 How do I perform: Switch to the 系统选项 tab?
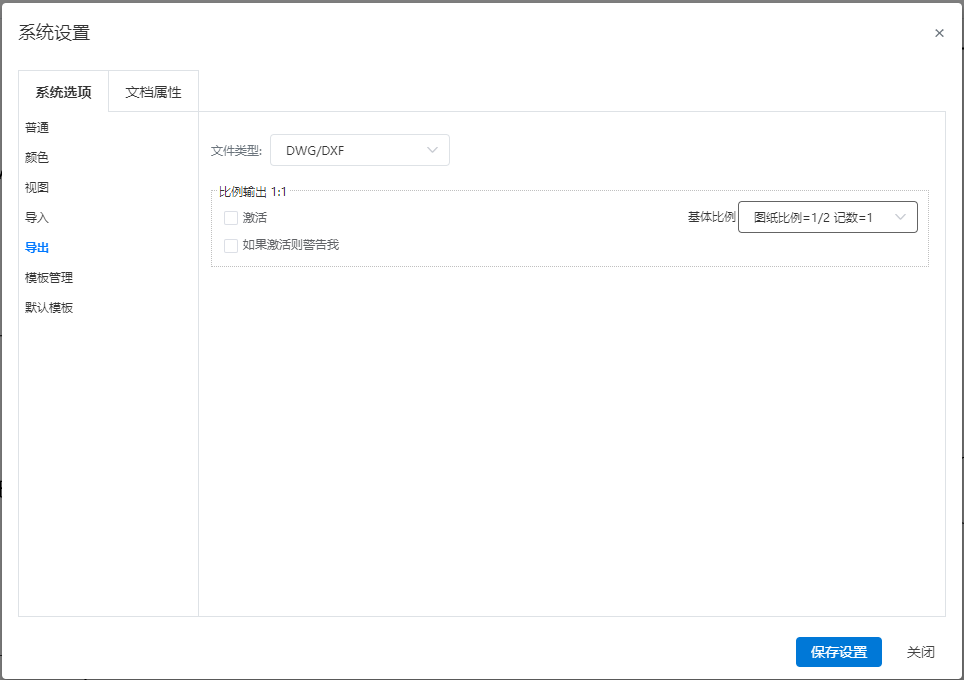63,92
